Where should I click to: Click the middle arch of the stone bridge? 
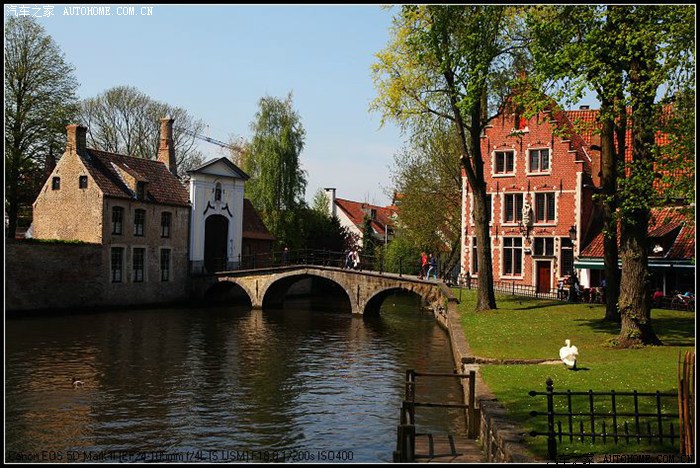(305, 291)
